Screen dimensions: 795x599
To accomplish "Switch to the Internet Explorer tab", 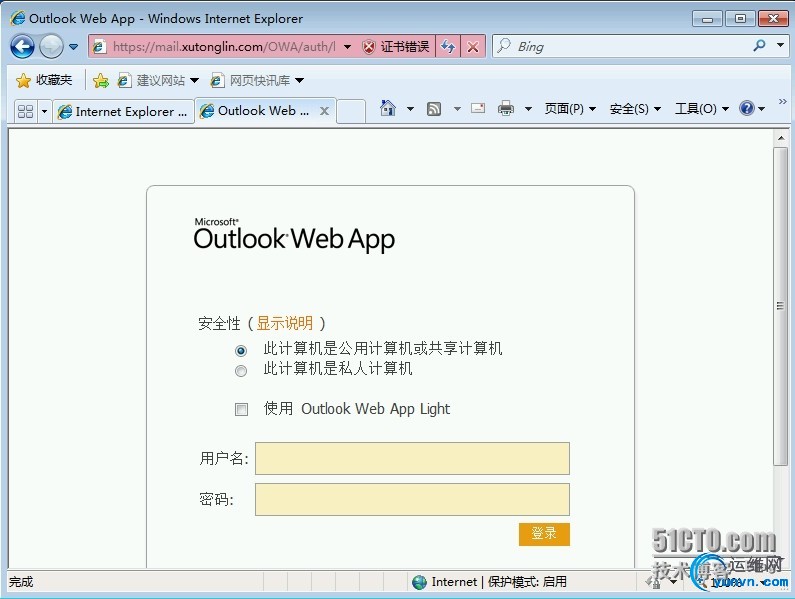I will pos(123,111).
